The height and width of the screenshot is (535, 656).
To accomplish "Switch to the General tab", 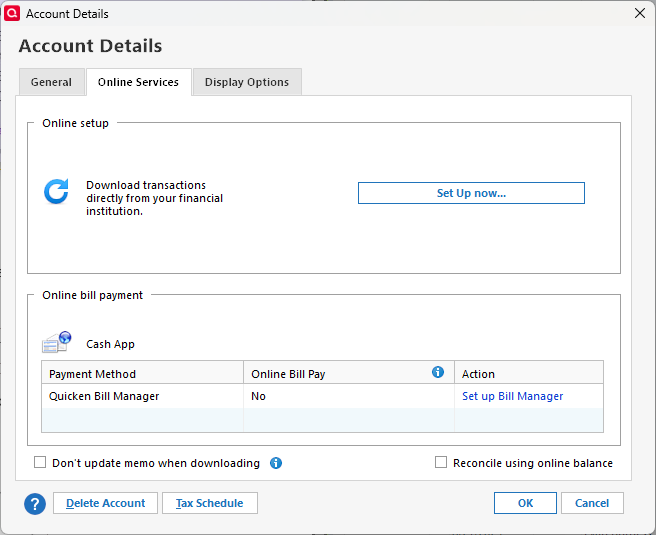I will coord(51,82).
